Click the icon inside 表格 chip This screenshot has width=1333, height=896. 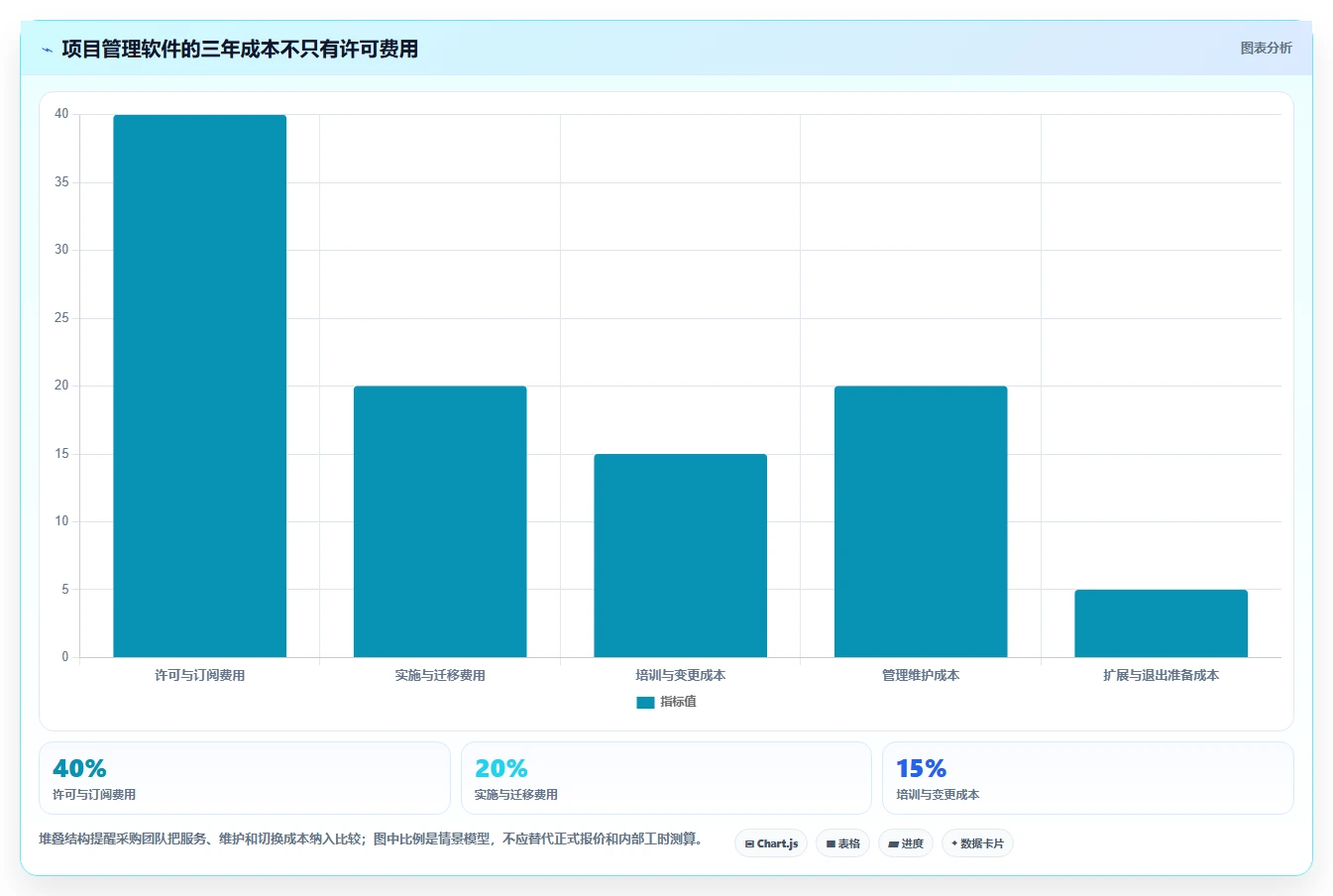(x=831, y=844)
